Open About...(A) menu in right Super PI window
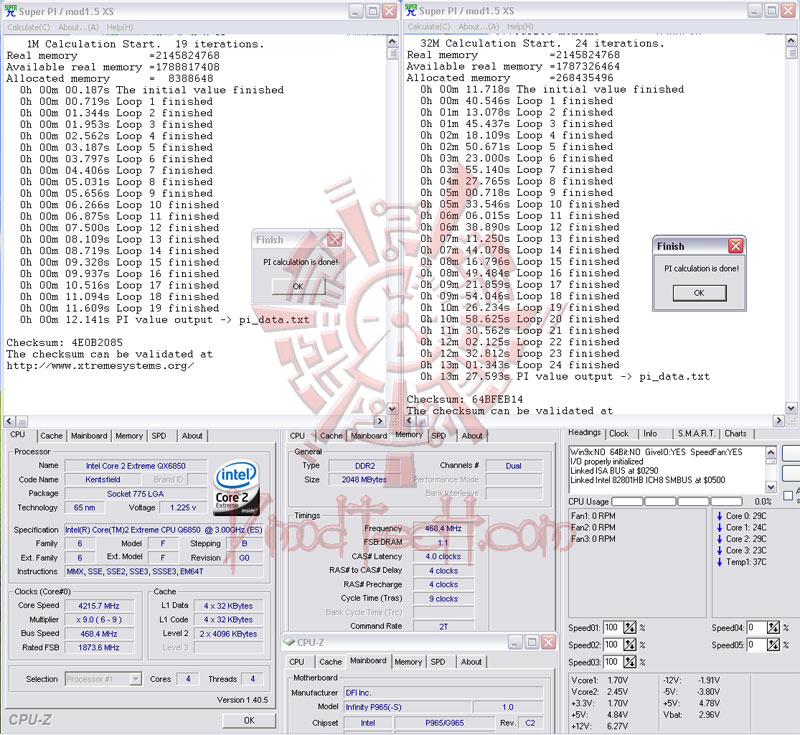This screenshot has height=735, width=800. click(x=479, y=27)
